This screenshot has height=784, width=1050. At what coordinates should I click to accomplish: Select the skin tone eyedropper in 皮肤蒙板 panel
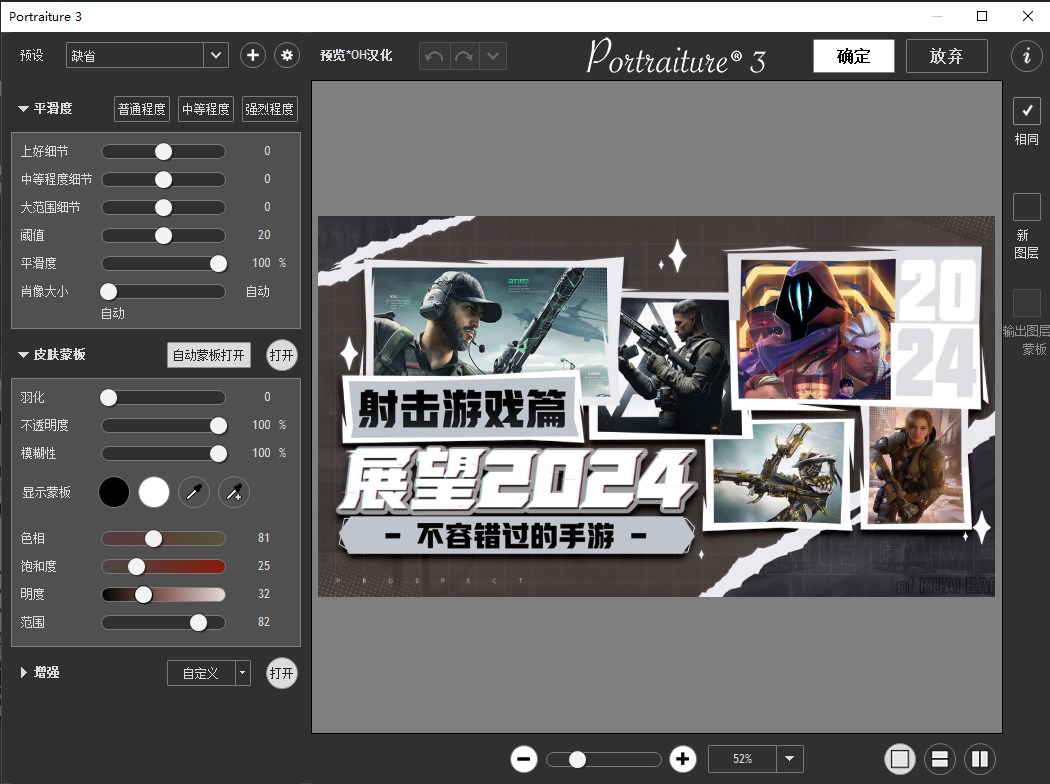pos(194,492)
